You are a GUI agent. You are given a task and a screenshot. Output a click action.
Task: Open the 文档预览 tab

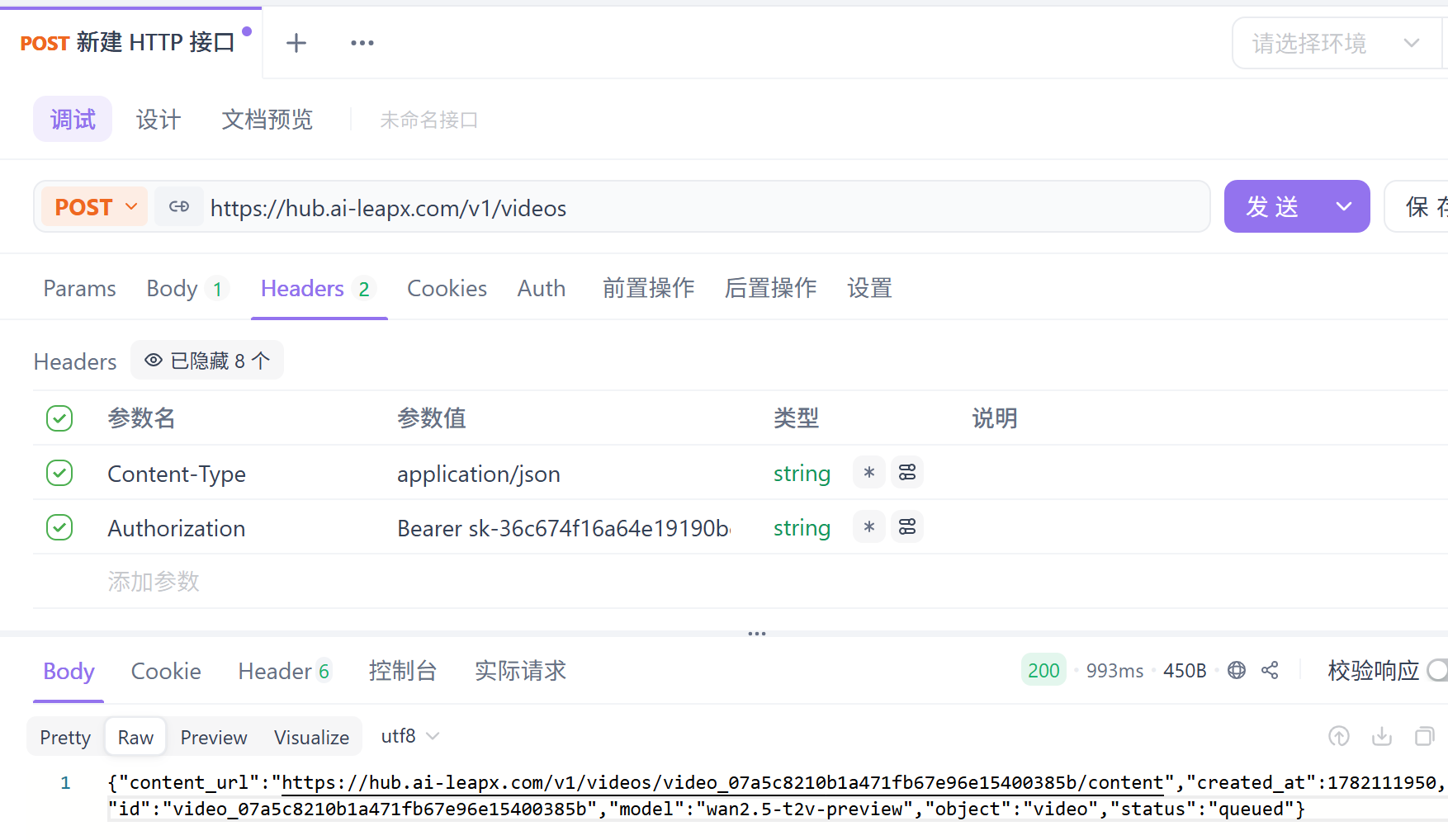coord(267,120)
